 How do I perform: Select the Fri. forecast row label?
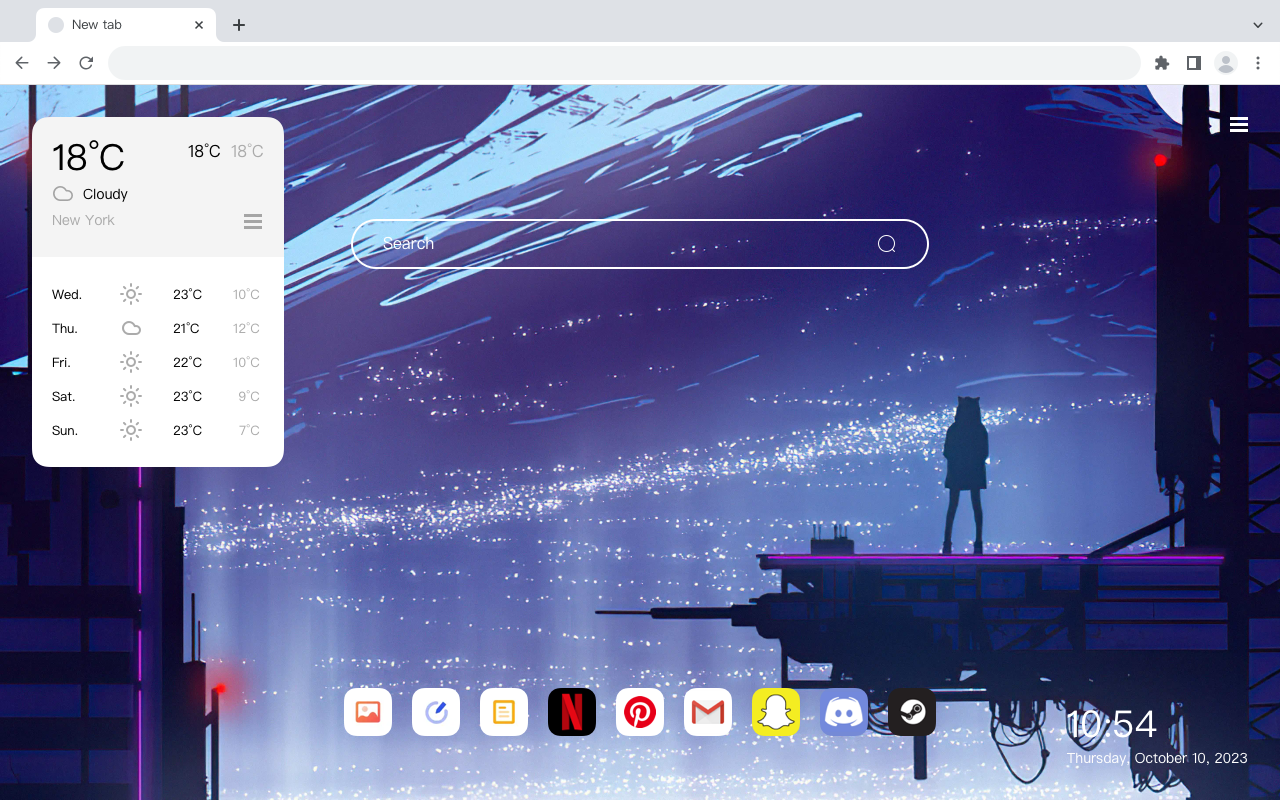point(61,363)
